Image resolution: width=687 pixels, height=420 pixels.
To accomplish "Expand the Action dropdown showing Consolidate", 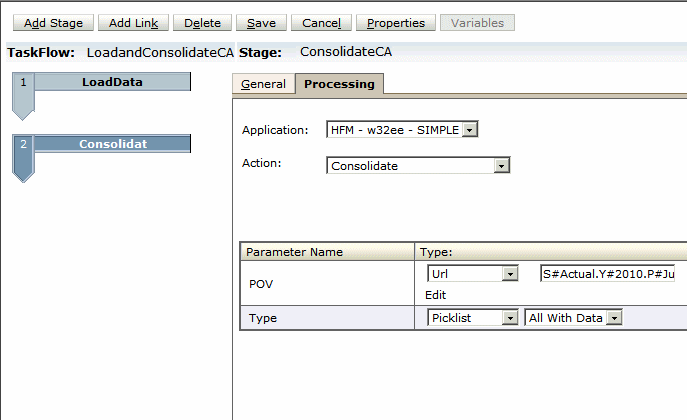I will point(502,166).
